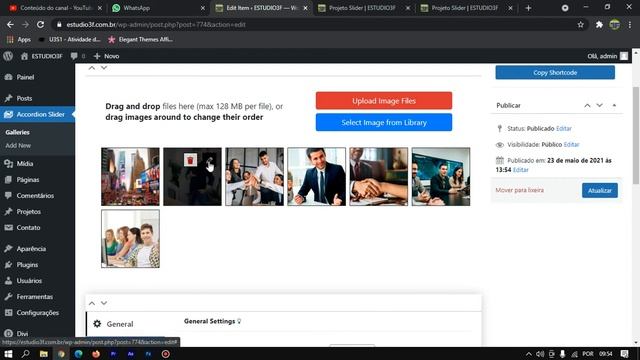Viewport: 640px width, 360px height.
Task: Move Publicar box up
Action: [587, 105]
